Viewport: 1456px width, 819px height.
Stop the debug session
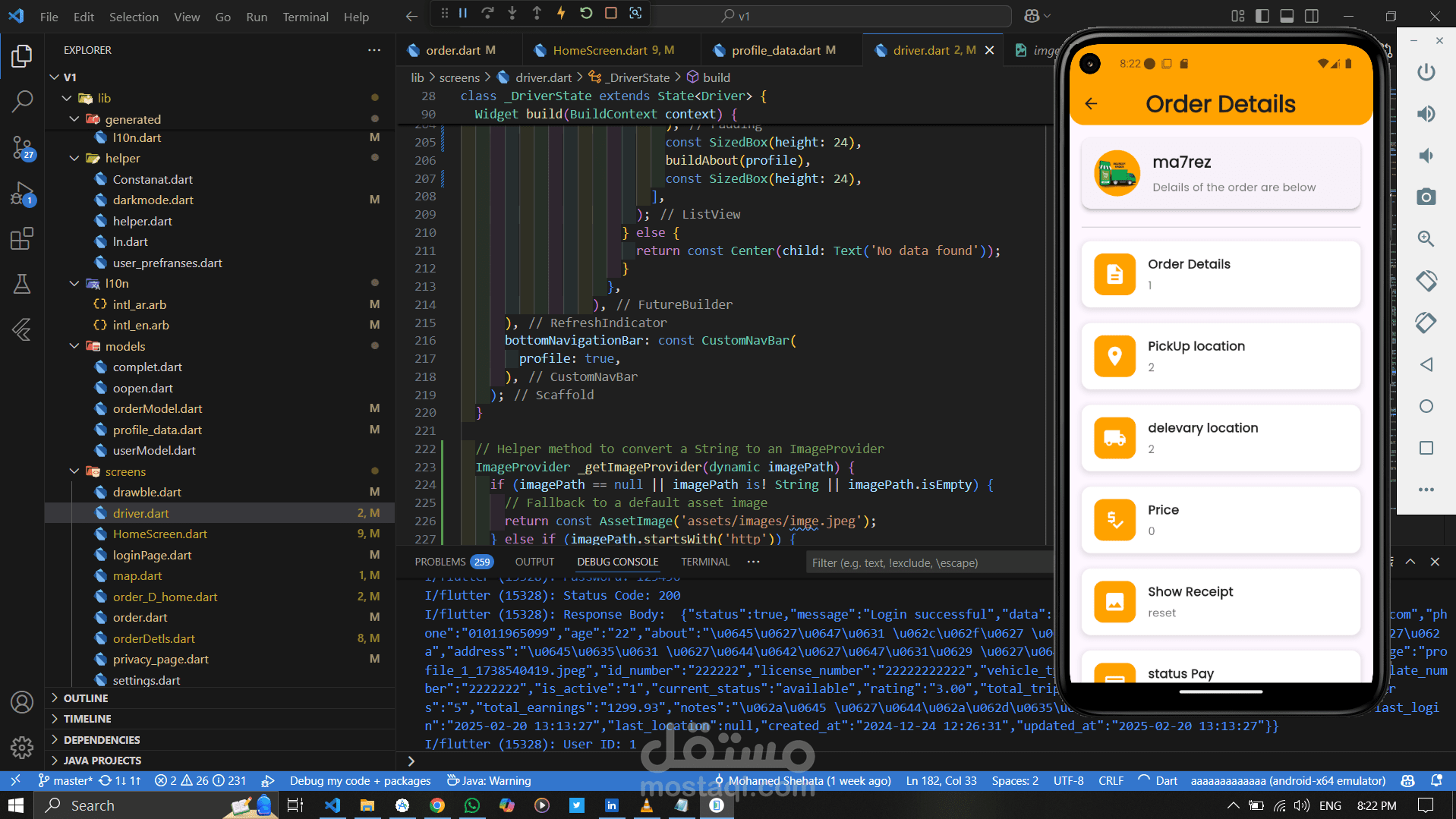[610, 13]
